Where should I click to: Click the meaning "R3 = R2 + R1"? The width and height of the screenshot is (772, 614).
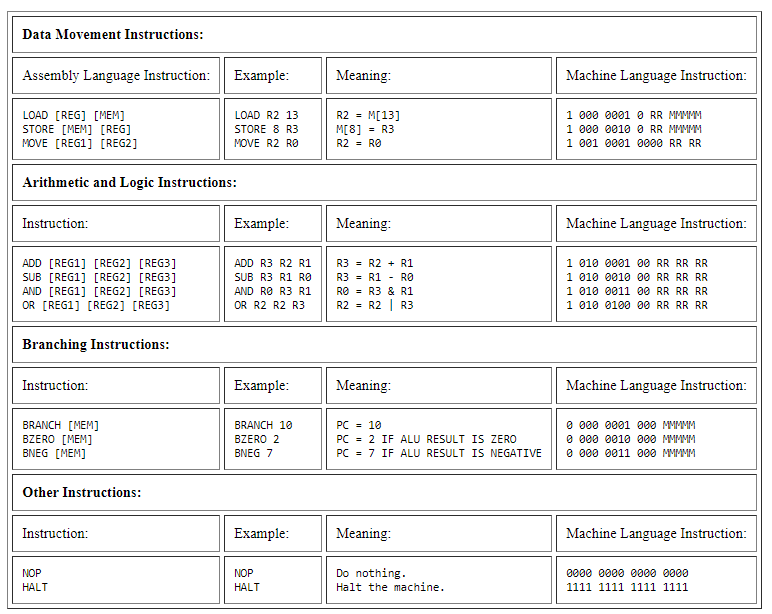click(x=375, y=263)
